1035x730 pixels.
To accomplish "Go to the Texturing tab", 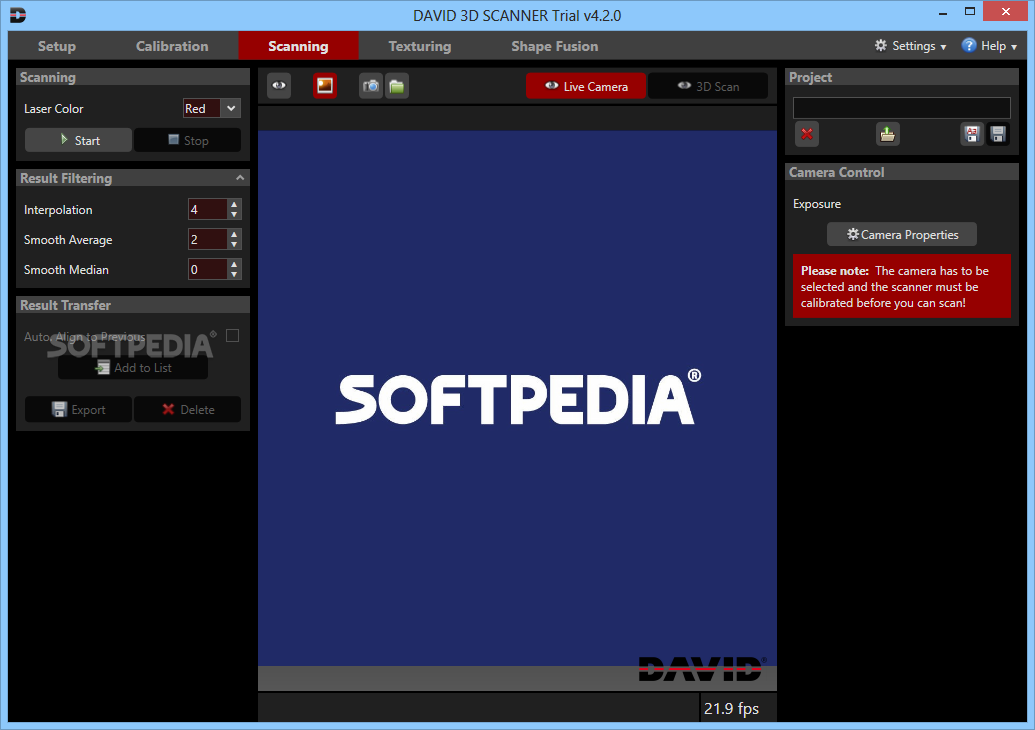I will (420, 46).
